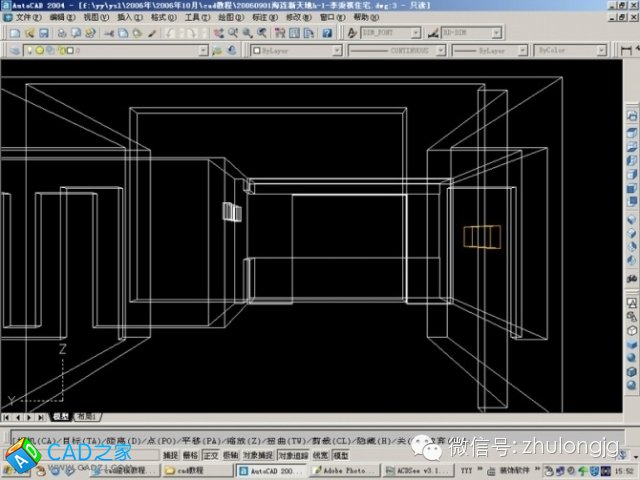Switch to Adobe Photo taskbar button
This screenshot has height=480, width=640.
click(x=328, y=470)
